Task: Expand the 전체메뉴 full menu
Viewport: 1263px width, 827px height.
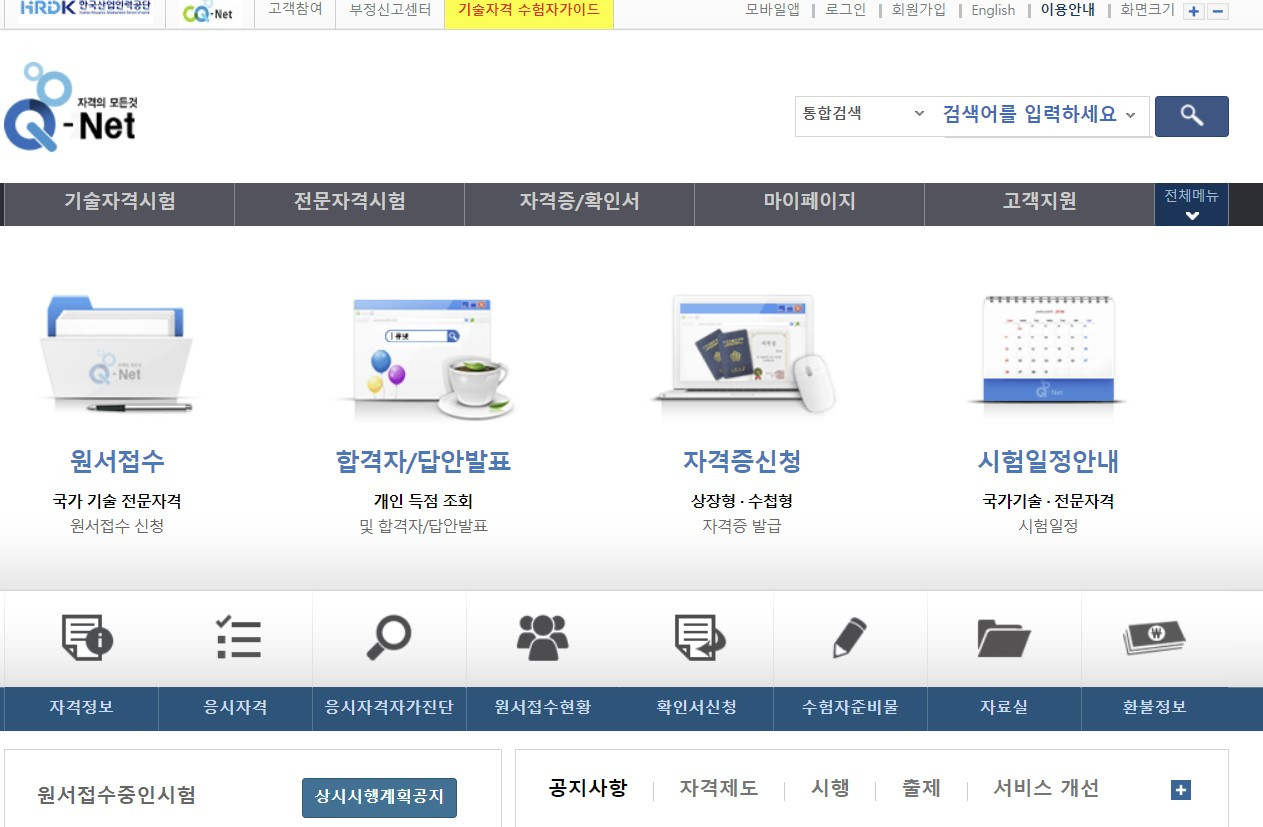Action: [1191, 204]
